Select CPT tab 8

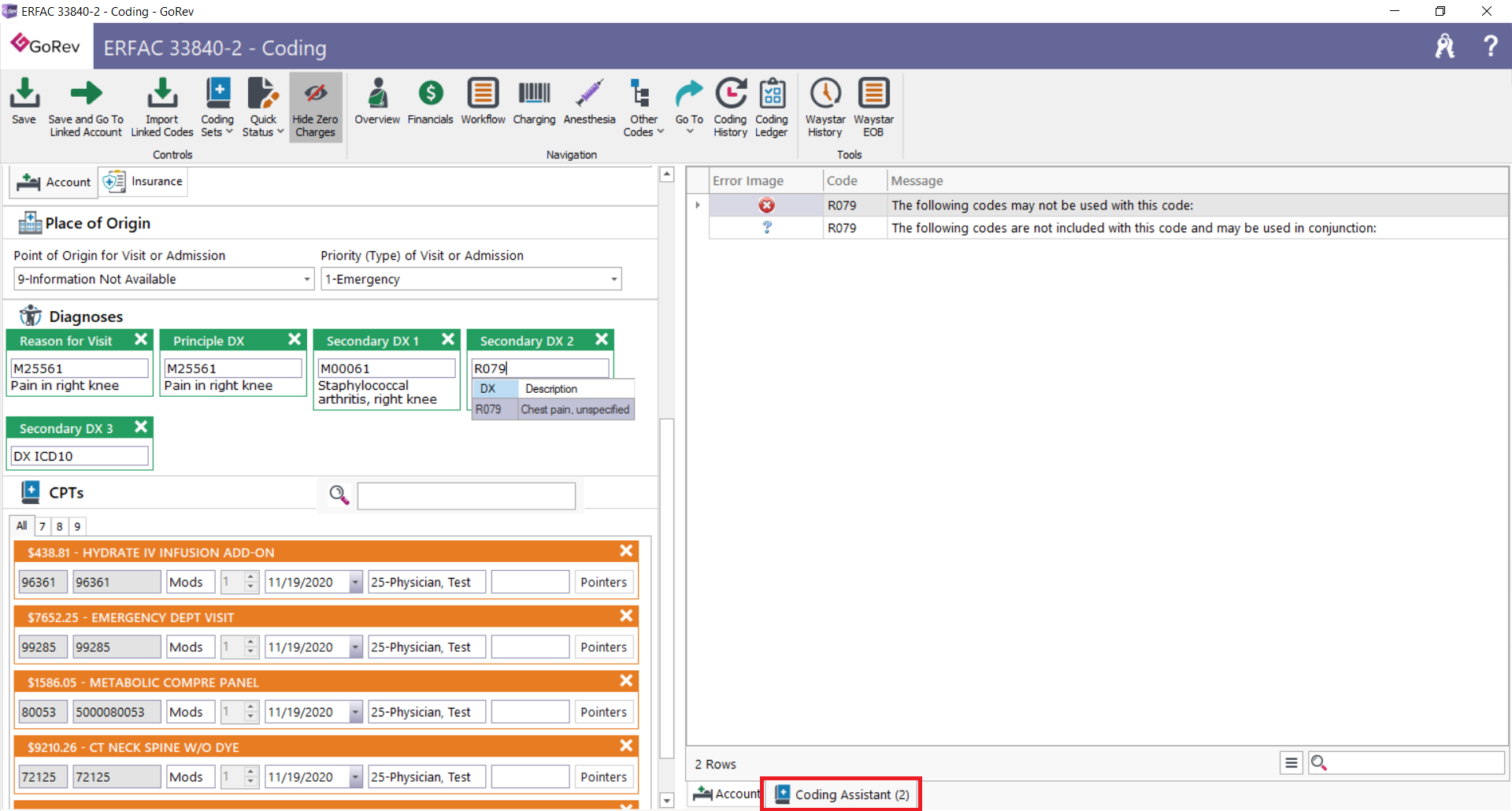click(x=60, y=526)
